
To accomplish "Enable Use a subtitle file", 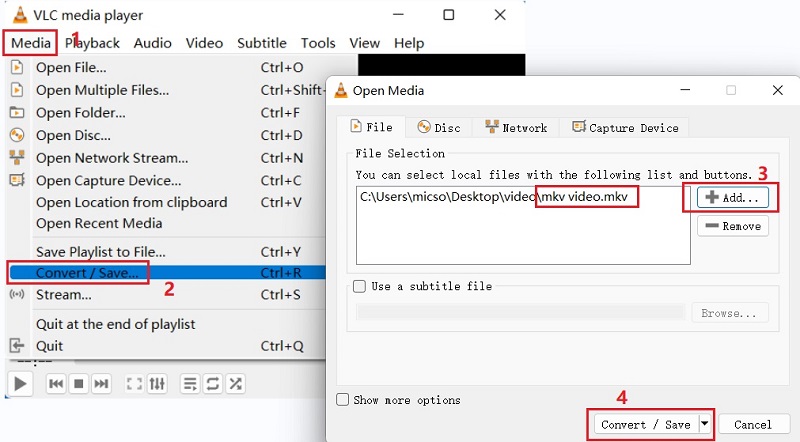I will click(x=360, y=286).
